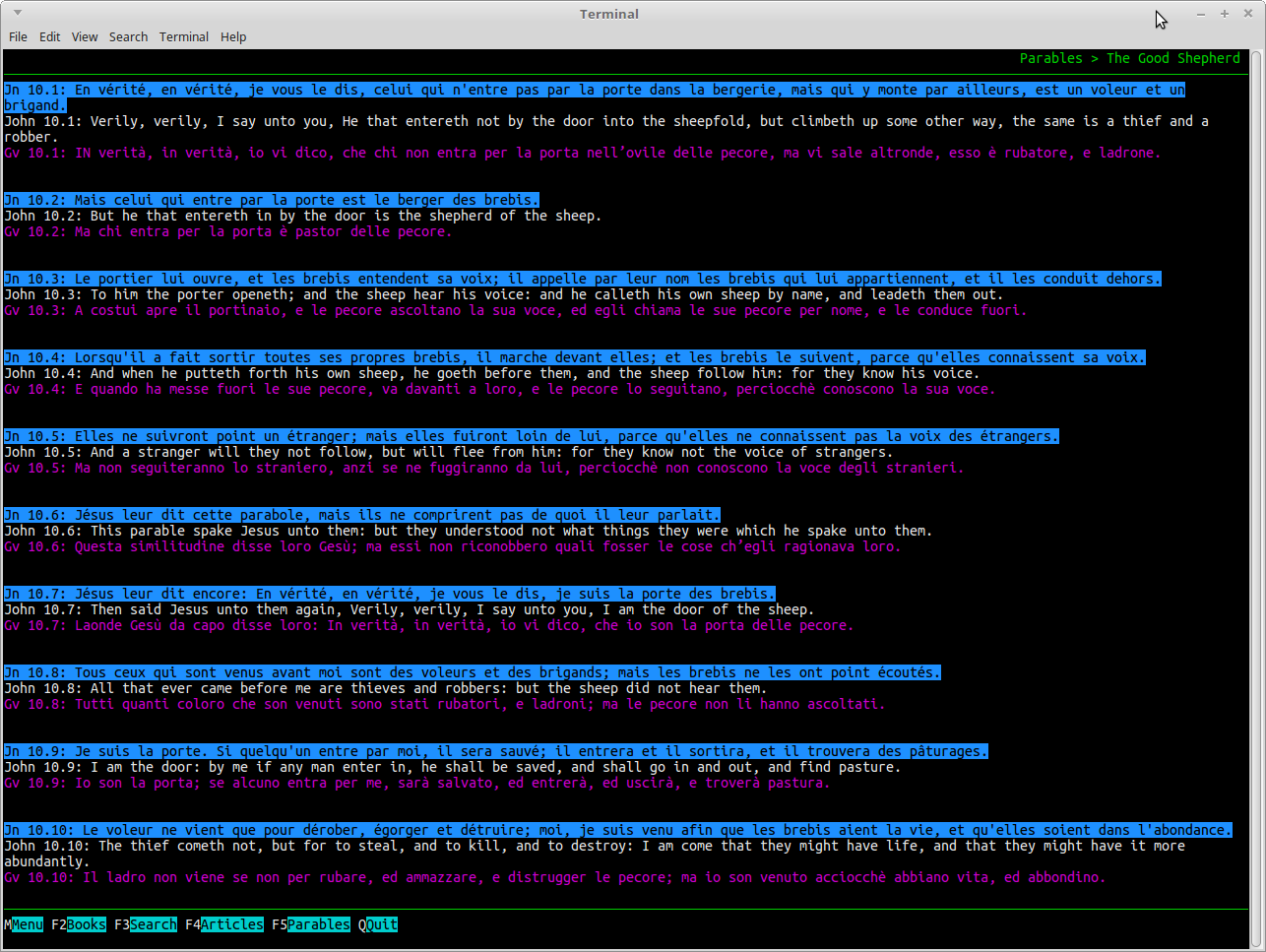This screenshot has width=1266, height=952.
Task: Open the Search menu in menu bar
Action: tap(128, 36)
